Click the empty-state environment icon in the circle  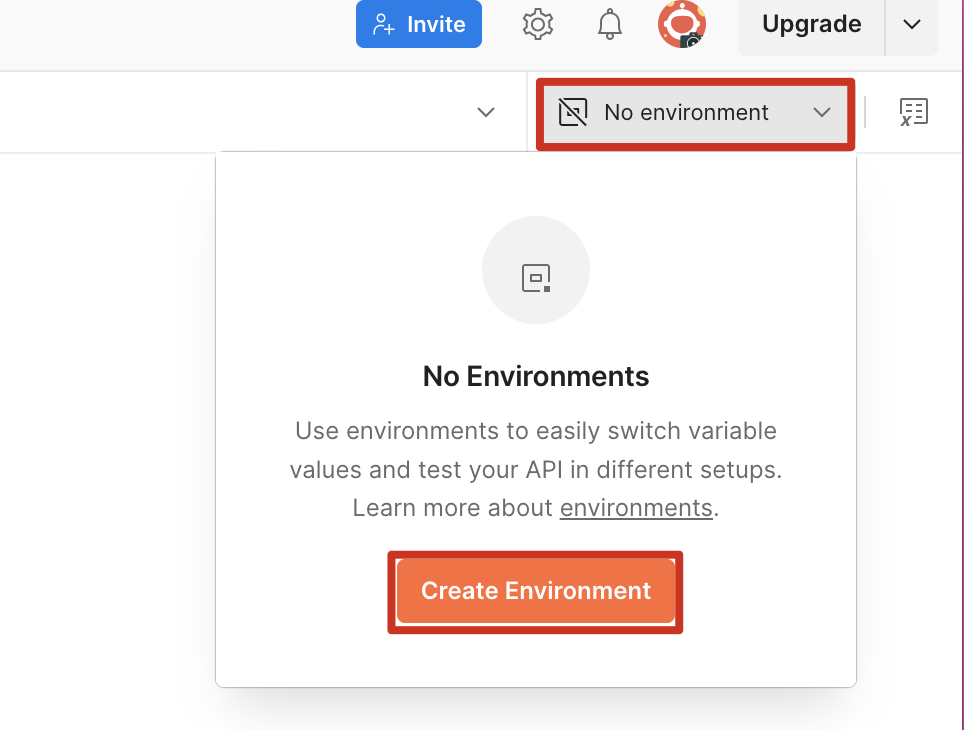pos(536,278)
